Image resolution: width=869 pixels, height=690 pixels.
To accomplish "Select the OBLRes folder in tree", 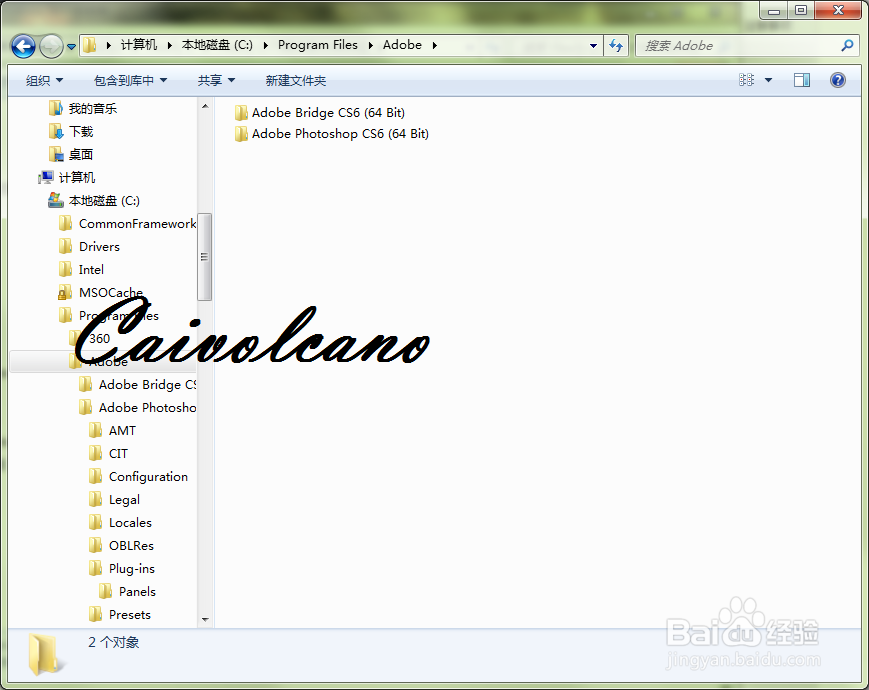I will pos(121,546).
